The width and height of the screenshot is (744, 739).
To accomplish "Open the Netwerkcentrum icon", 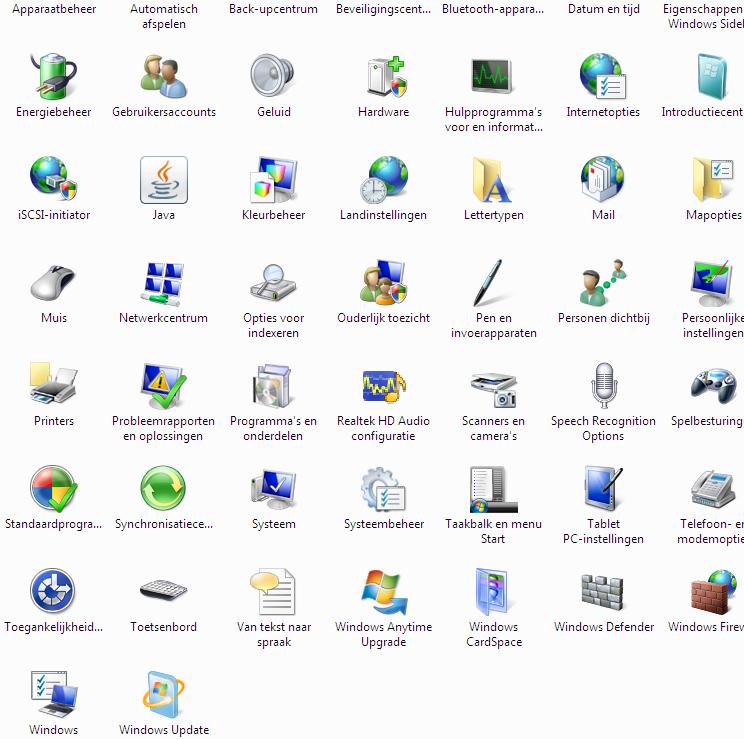I will click(x=164, y=282).
